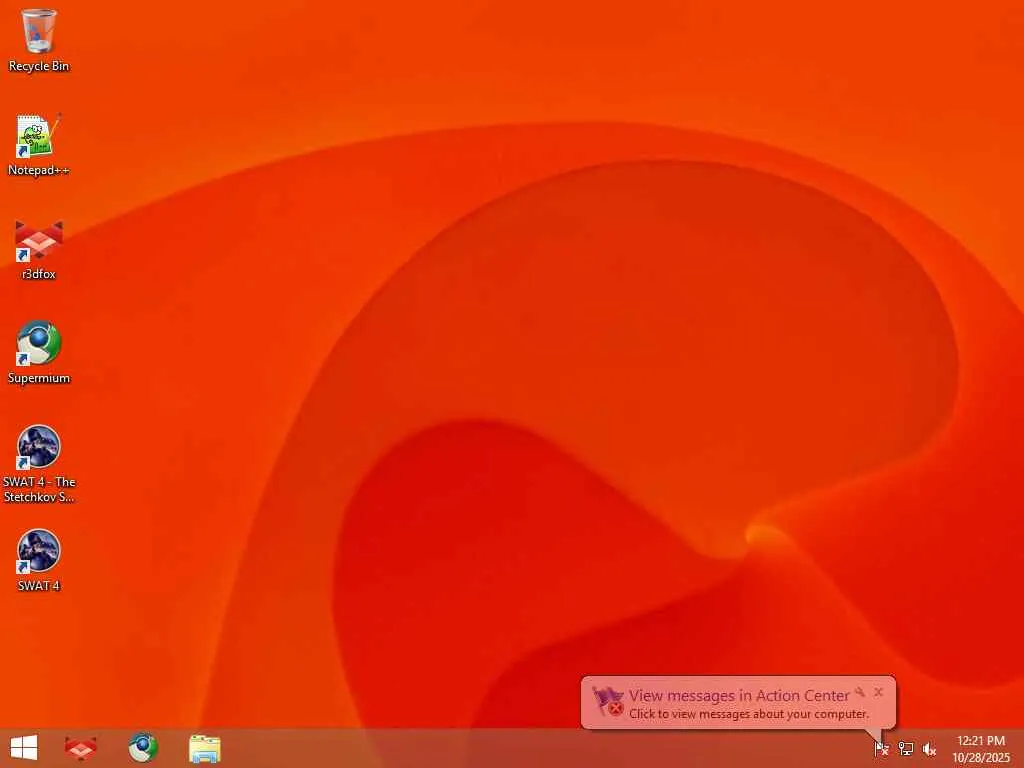Select the Supermium desktop shortcut

click(39, 353)
